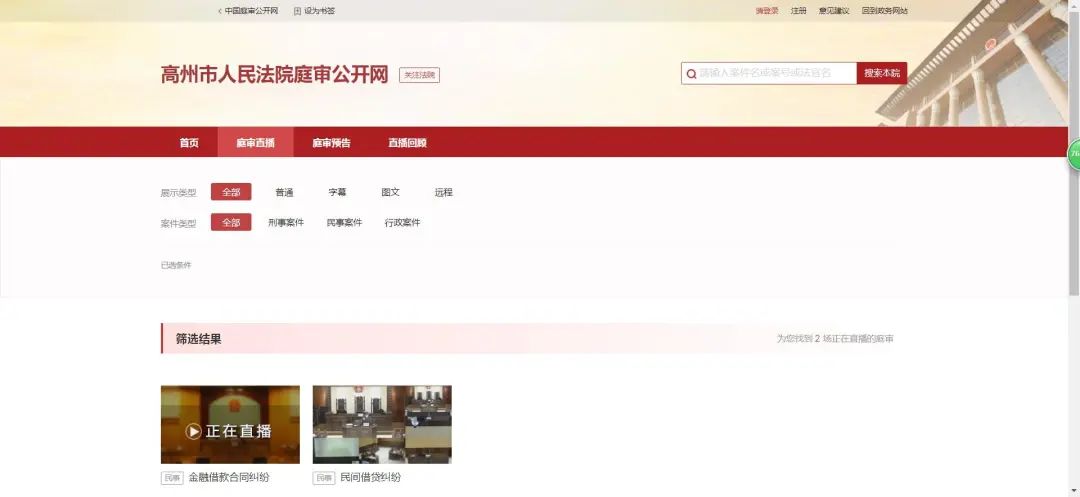1080x497 pixels.
Task: Click 请登录 to log in
Action: 767,11
